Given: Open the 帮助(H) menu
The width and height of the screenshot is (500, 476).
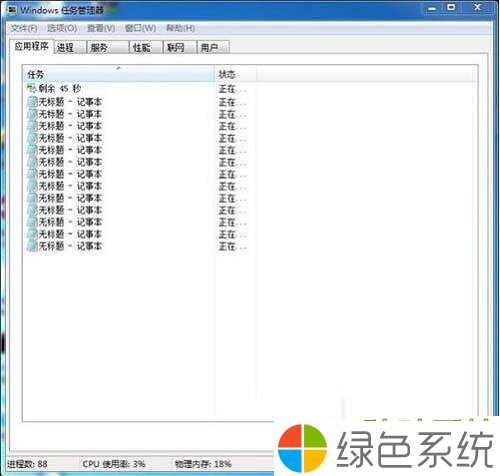Looking at the screenshot, I should (180, 28).
